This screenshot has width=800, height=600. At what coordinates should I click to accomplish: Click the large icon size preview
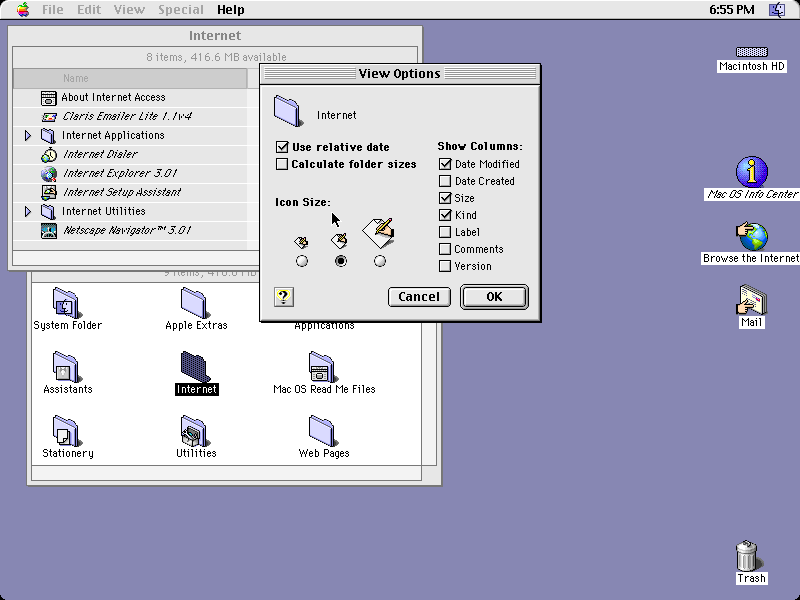click(379, 234)
